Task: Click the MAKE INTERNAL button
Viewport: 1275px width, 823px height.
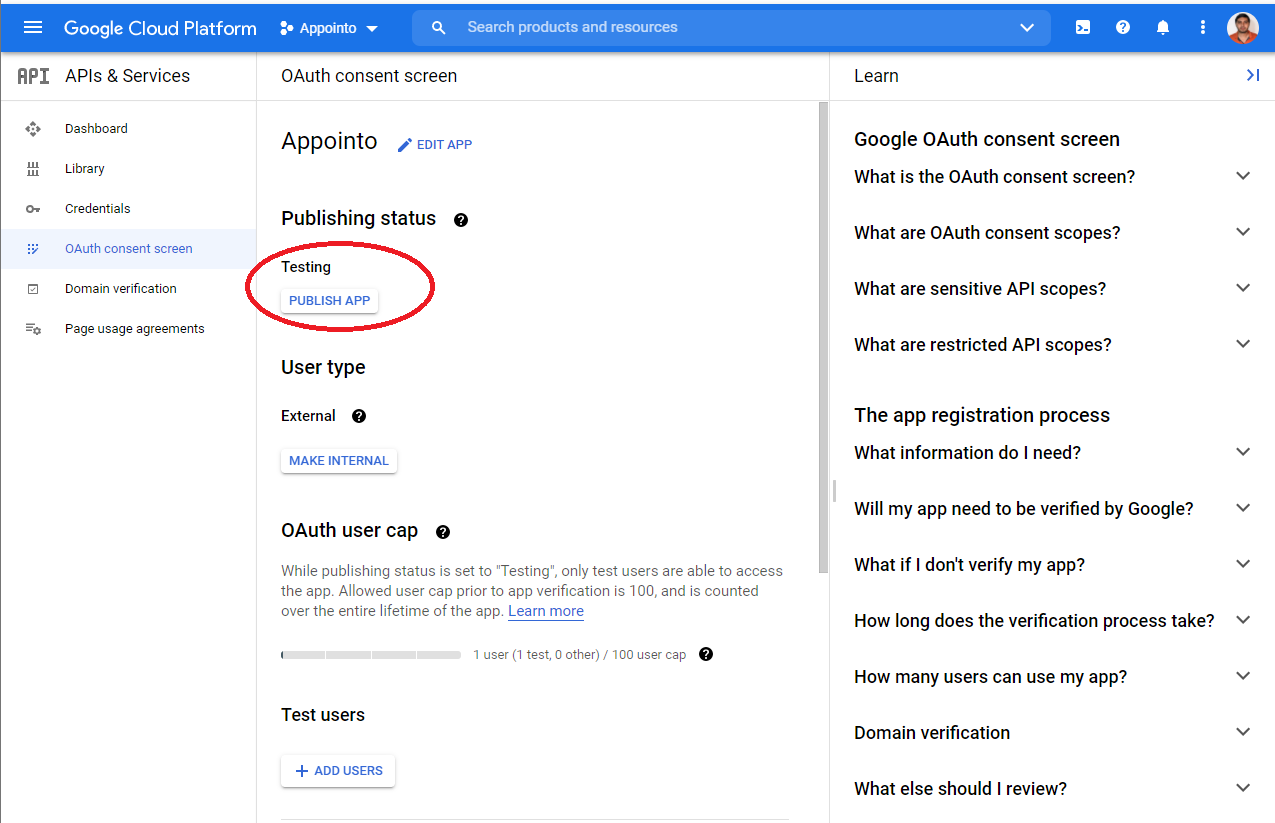Action: 339,461
